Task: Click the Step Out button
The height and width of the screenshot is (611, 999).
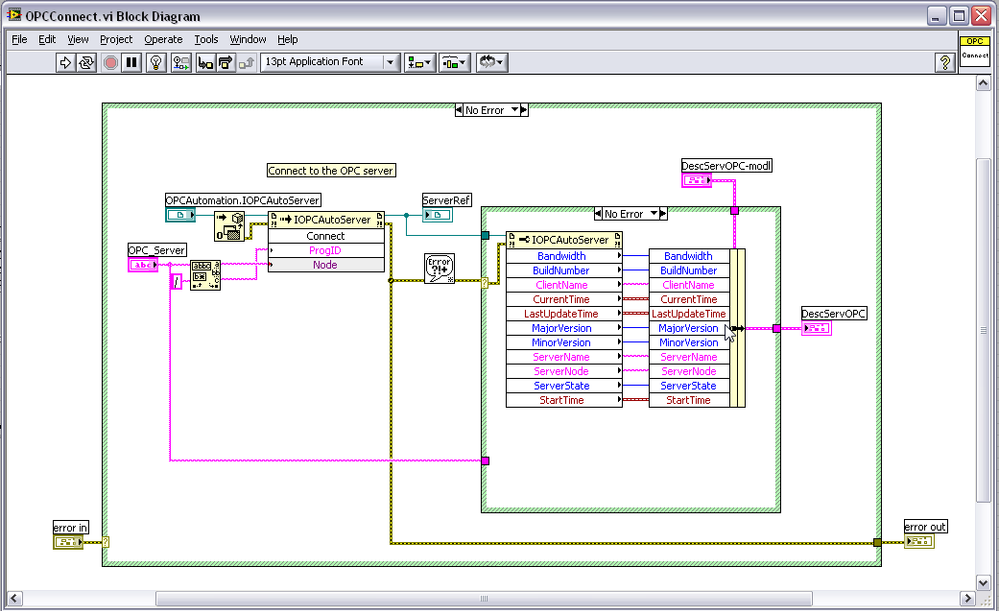Action: [247, 62]
